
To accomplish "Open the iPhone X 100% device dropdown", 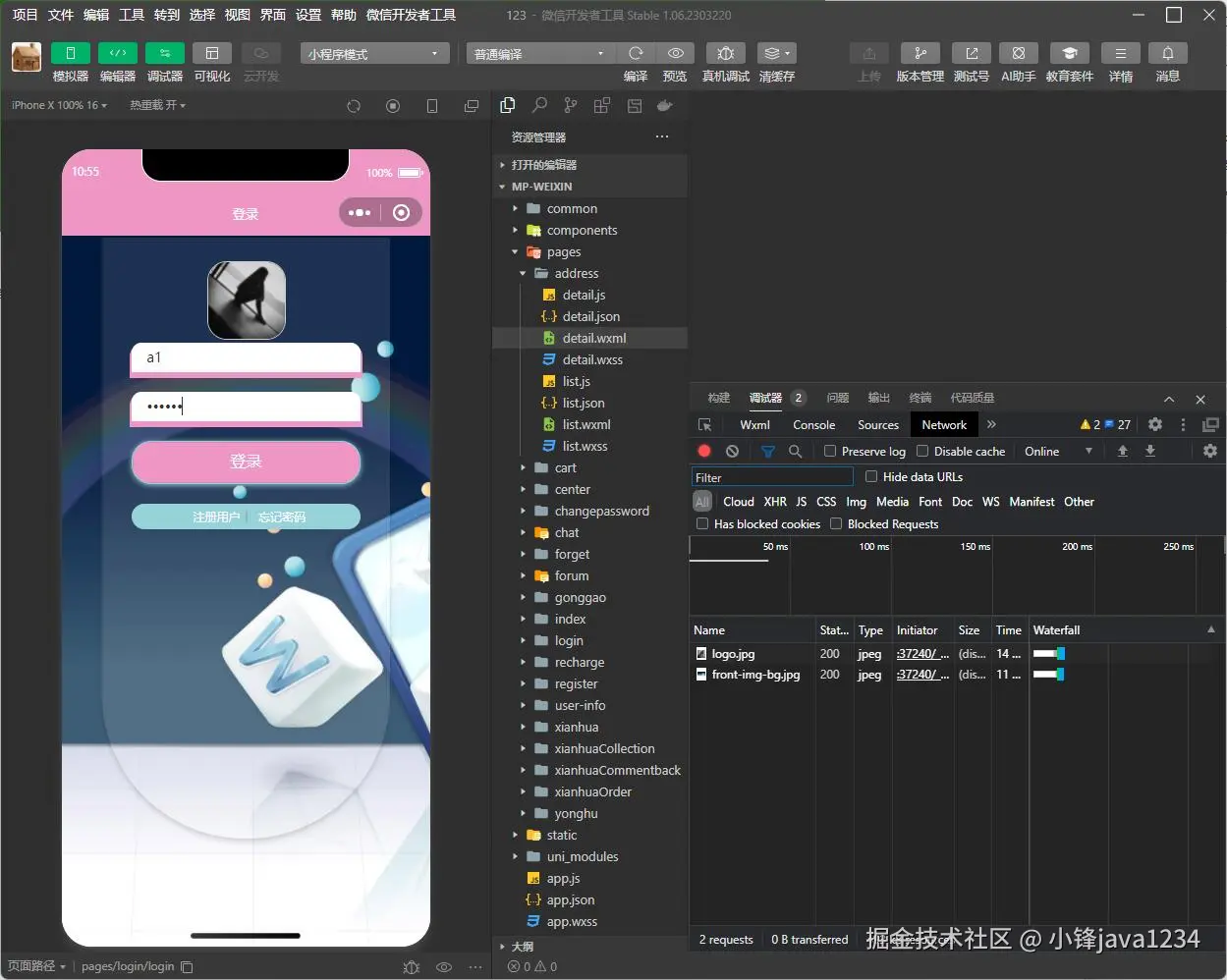I will point(59,105).
